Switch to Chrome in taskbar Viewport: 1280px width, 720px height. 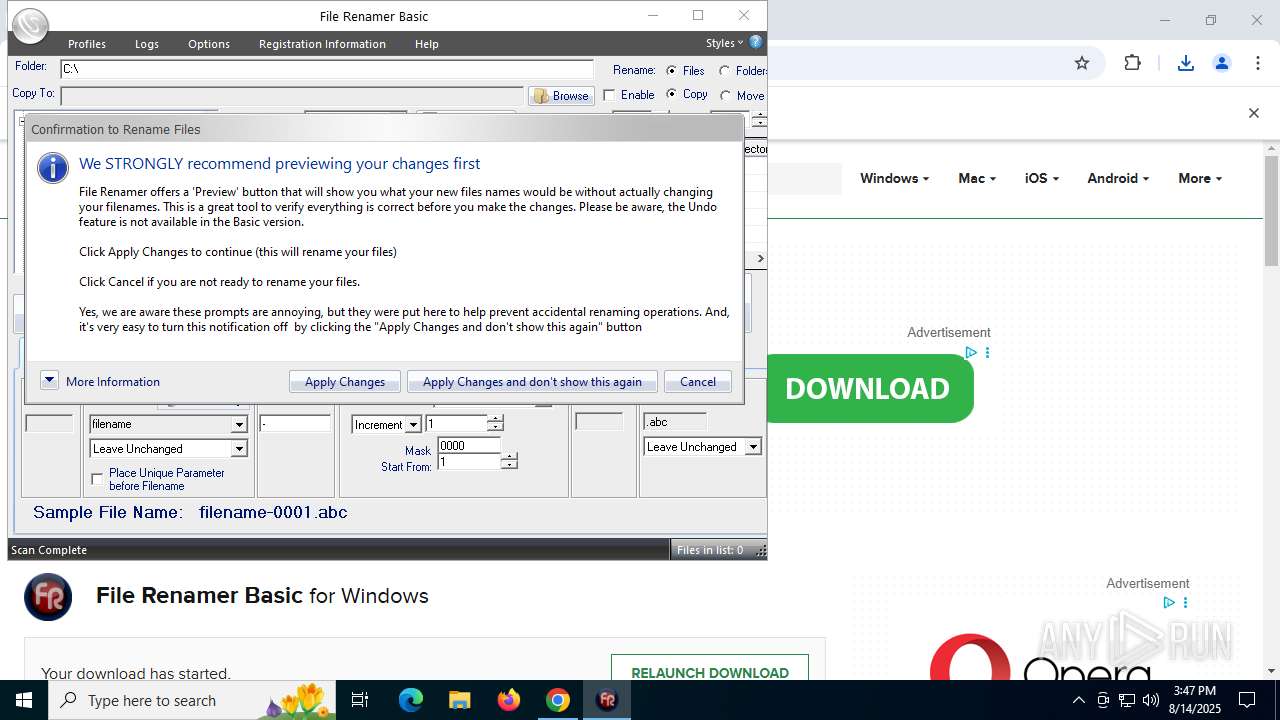tap(558, 700)
